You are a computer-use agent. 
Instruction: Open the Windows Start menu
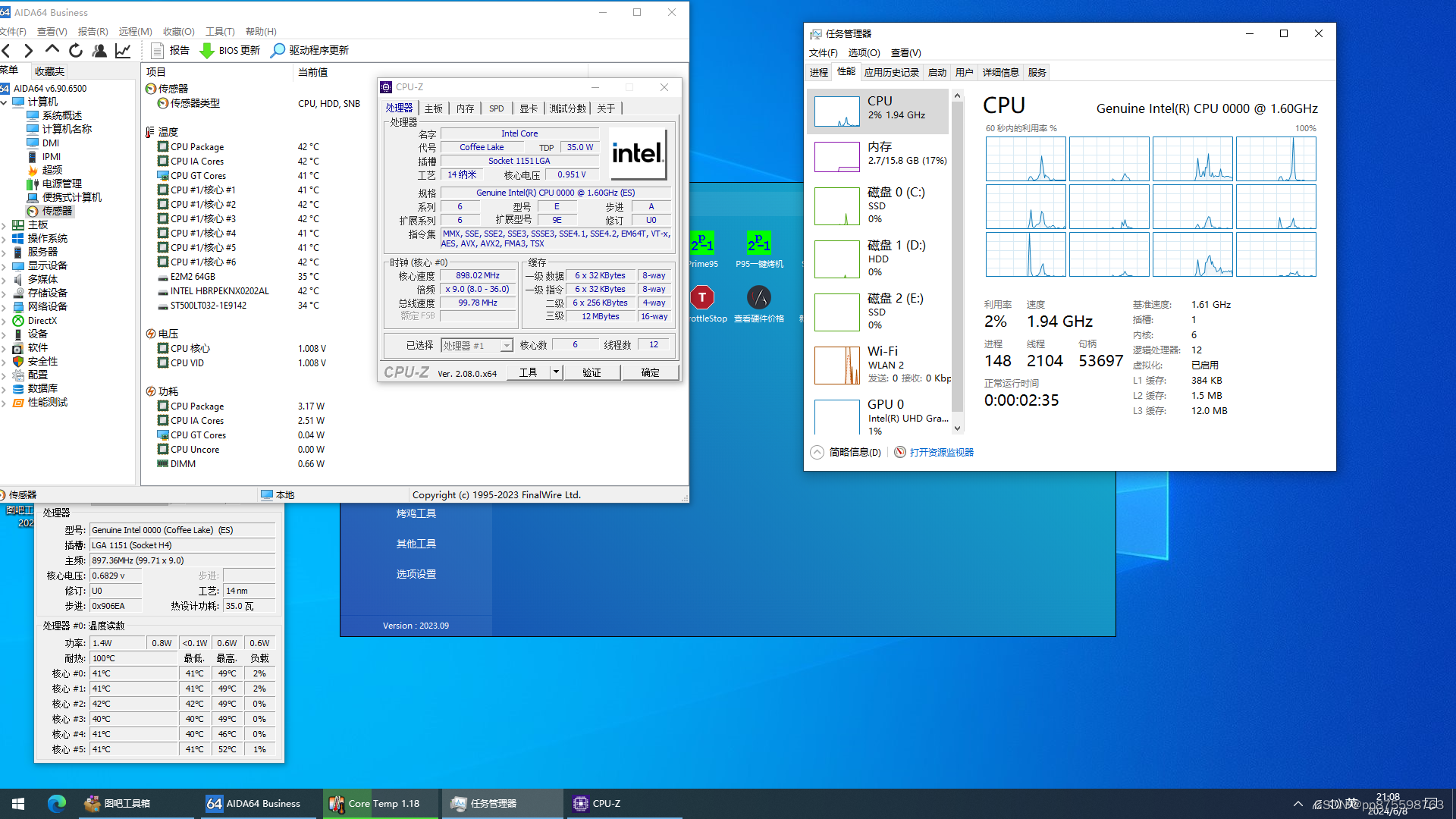(x=18, y=804)
